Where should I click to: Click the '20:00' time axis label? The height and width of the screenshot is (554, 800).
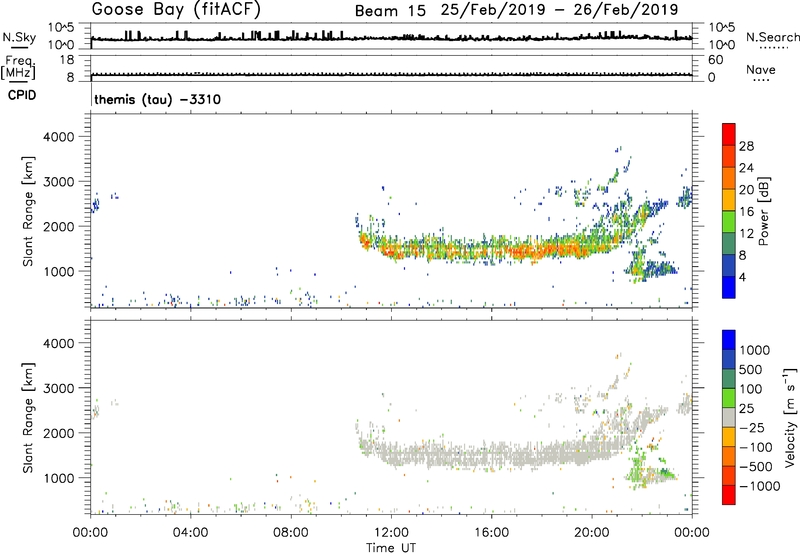[x=592, y=533]
